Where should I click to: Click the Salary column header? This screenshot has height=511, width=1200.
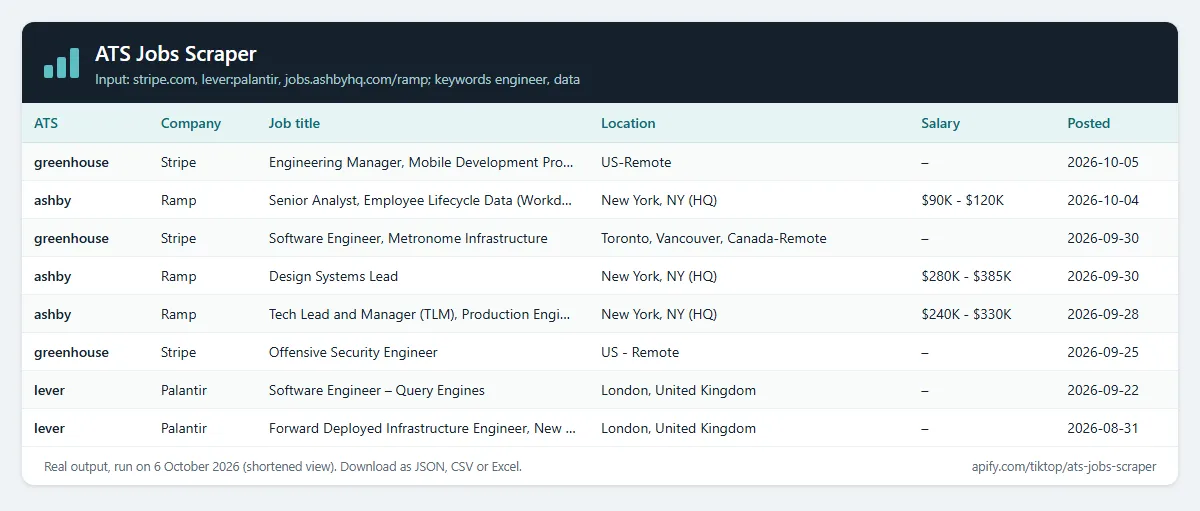940,123
